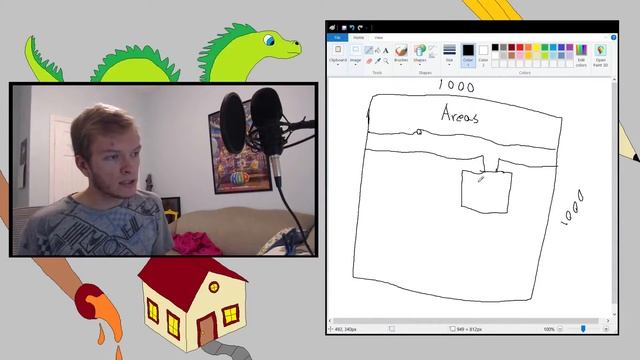This screenshot has width=640, height=360.
Task: Click the webcam video overlay
Action: click(164, 170)
